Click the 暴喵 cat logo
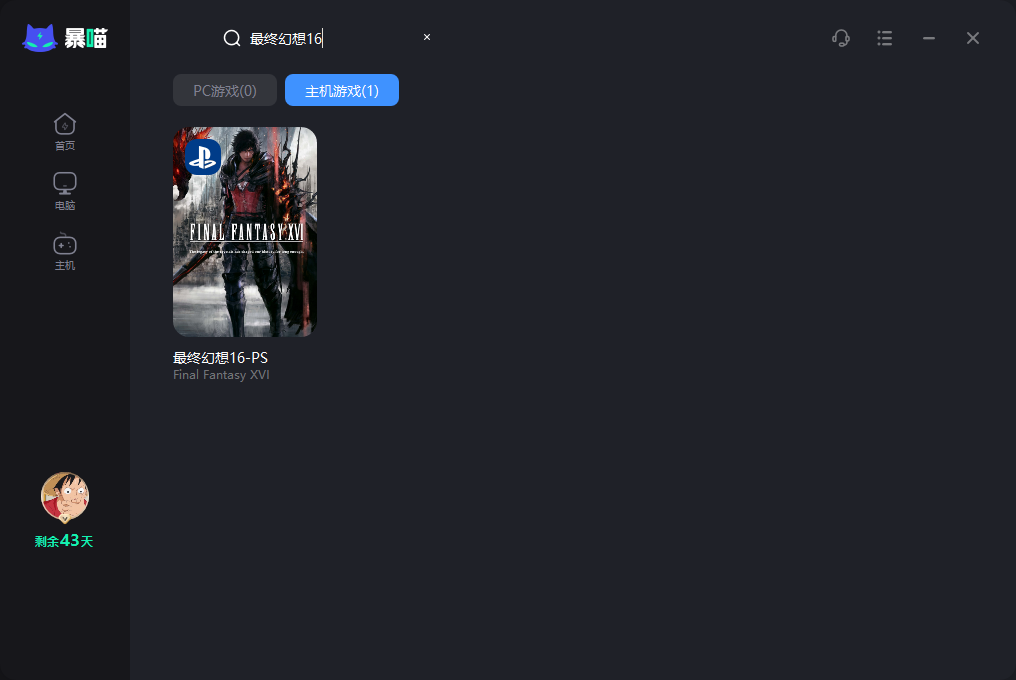The height and width of the screenshot is (680, 1016). (40, 38)
